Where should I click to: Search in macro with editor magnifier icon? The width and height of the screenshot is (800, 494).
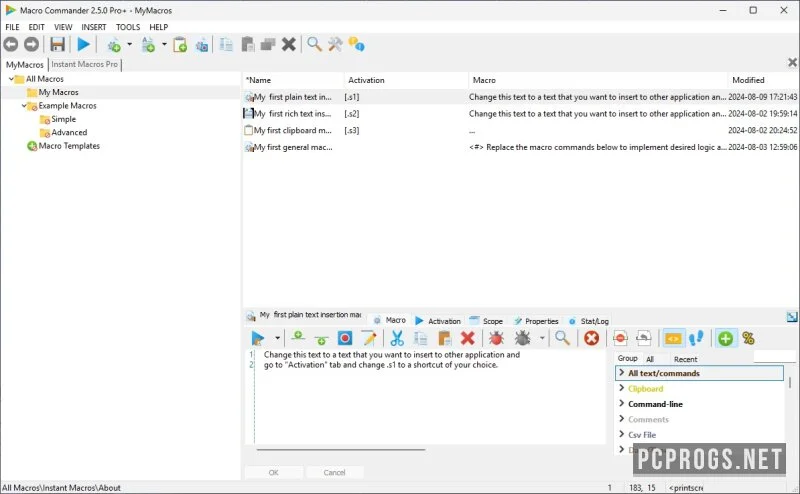(562, 338)
